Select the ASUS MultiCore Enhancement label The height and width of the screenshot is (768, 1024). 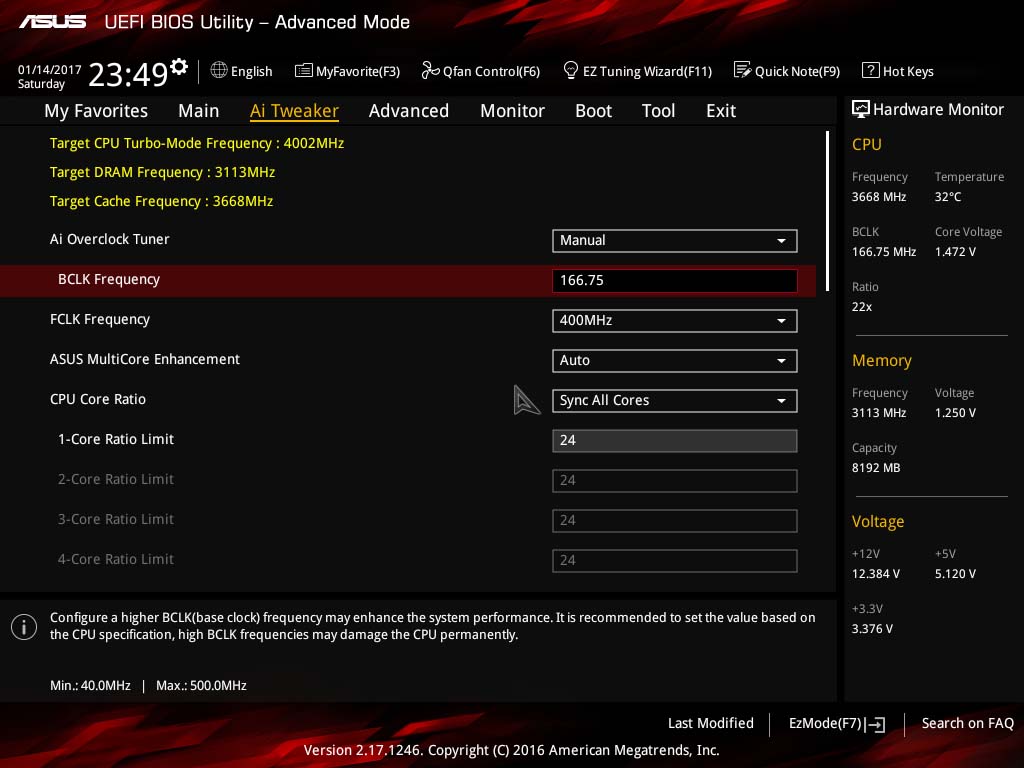145,359
